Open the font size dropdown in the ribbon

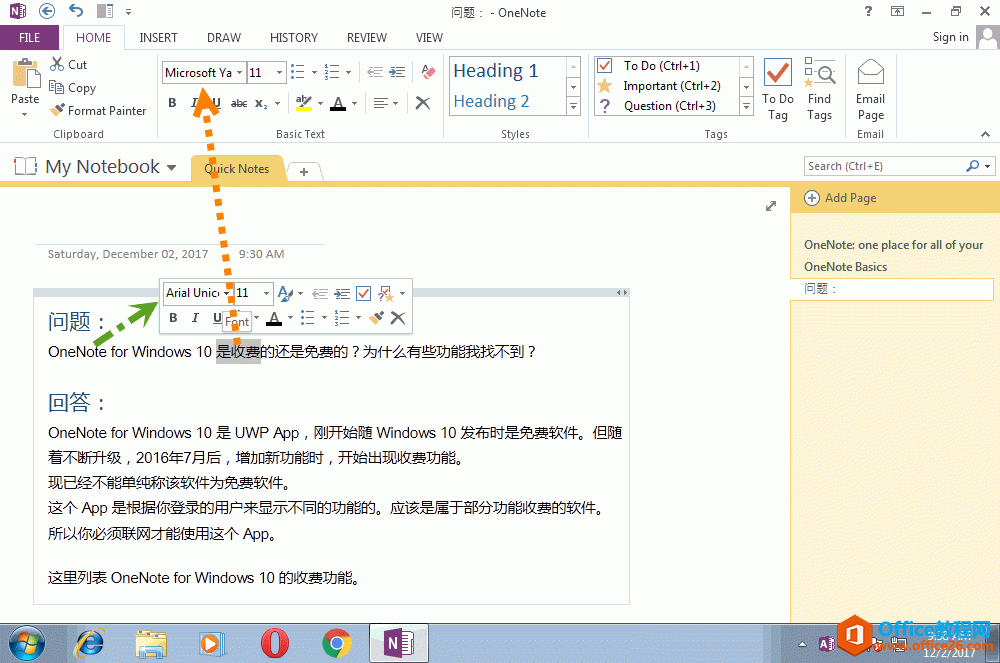tap(278, 72)
